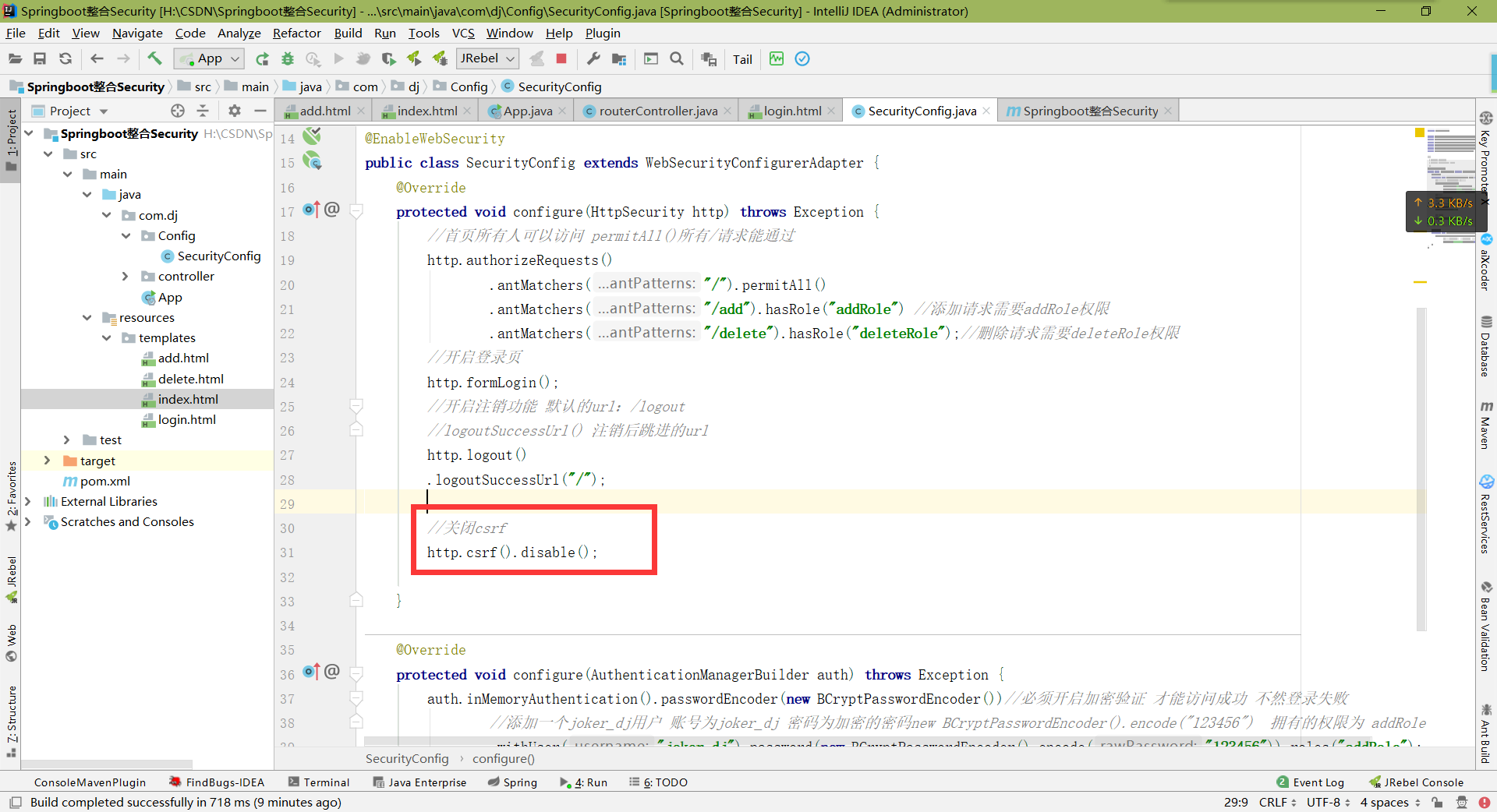Collapse all in Project panel
The image size is (1497, 812).
coord(203,111)
